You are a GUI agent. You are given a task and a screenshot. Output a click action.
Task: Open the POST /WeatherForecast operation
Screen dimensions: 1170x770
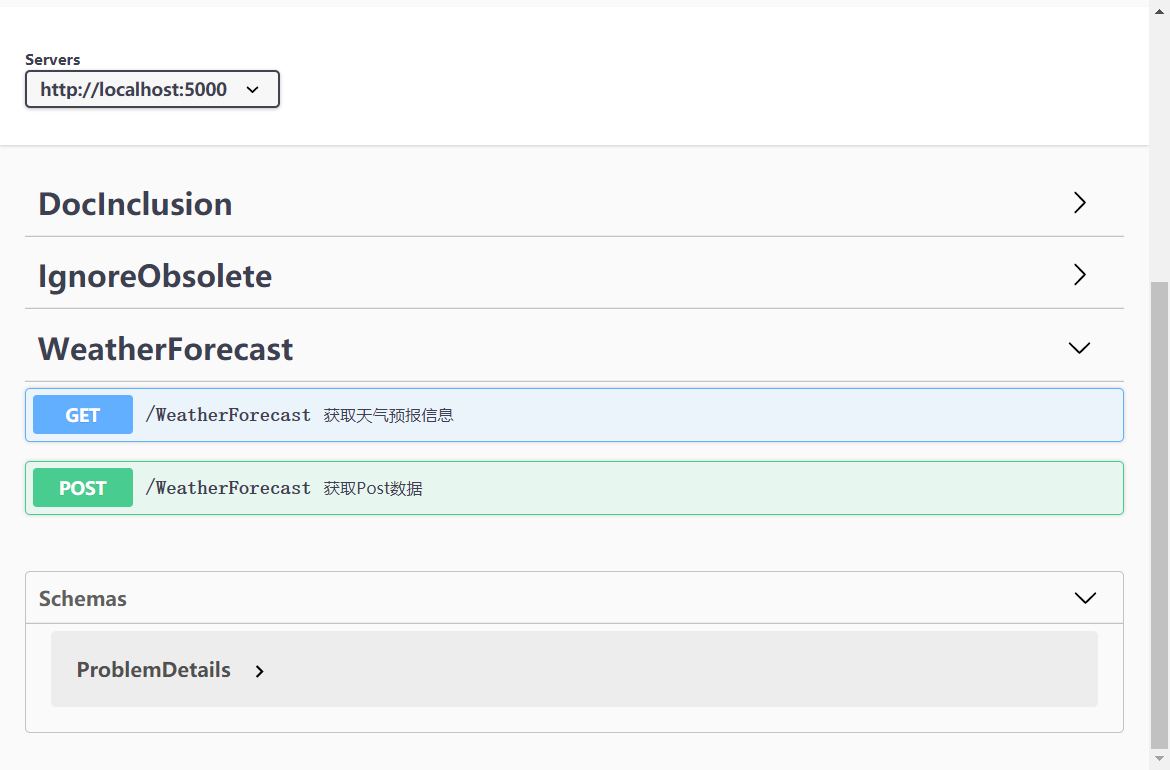tap(575, 487)
